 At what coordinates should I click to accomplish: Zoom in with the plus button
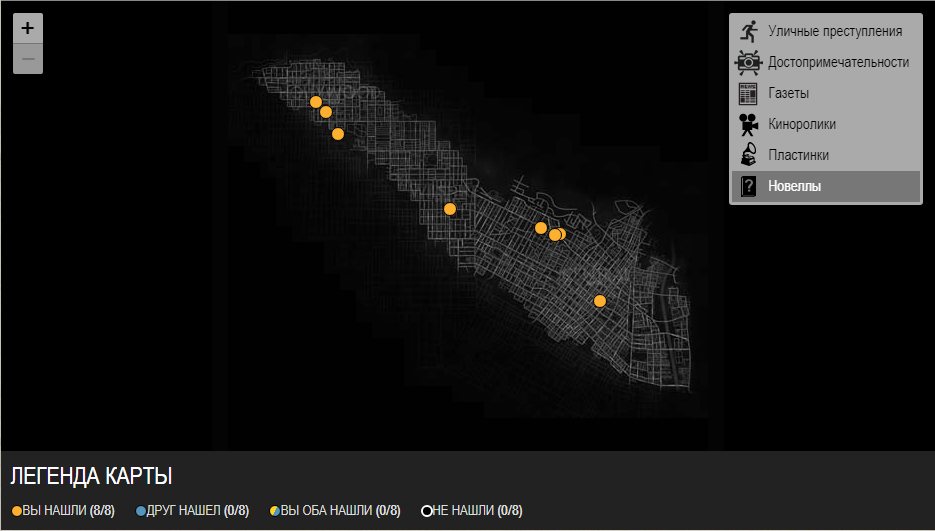click(28, 28)
